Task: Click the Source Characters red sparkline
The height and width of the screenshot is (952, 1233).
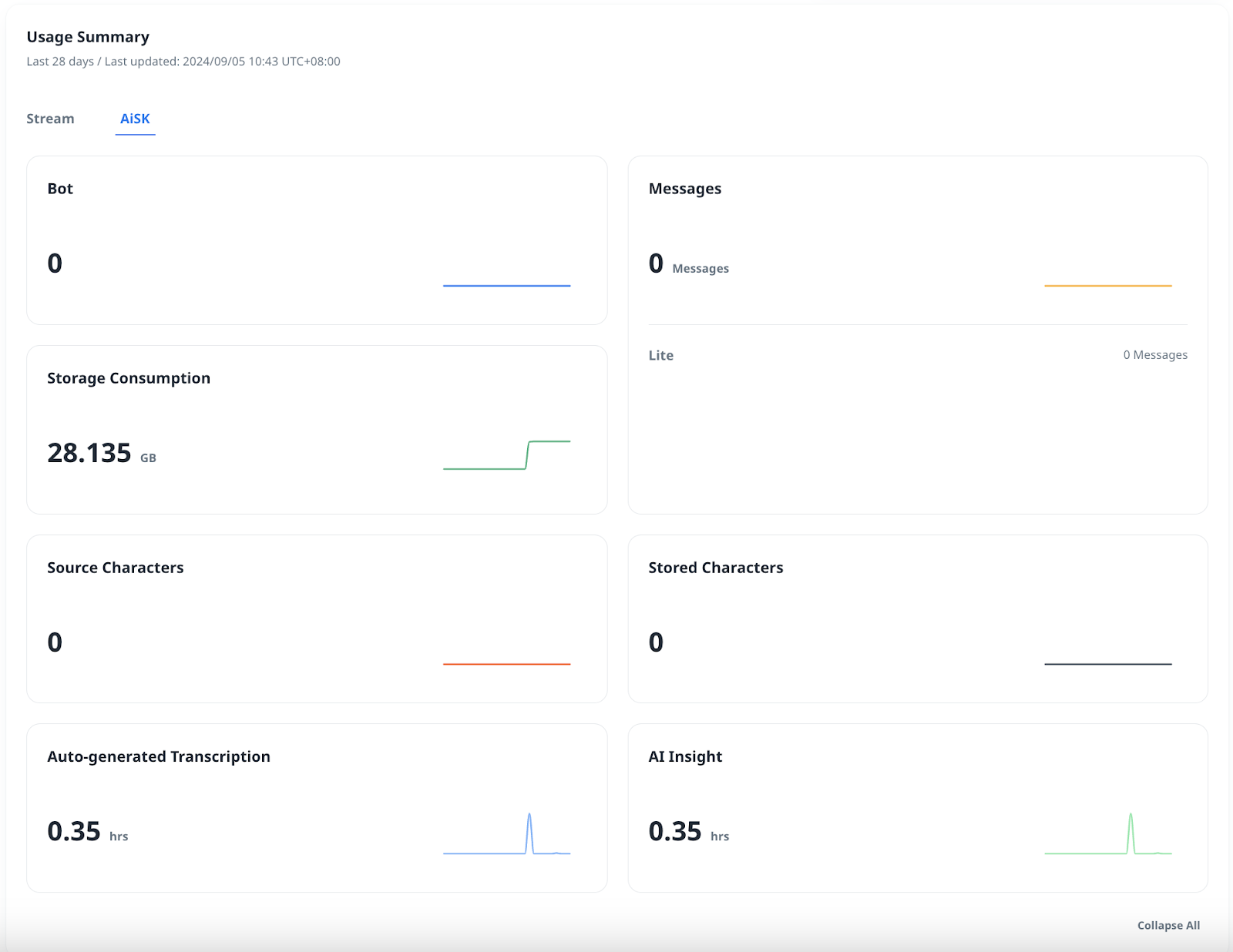Action: pyautogui.click(x=506, y=663)
